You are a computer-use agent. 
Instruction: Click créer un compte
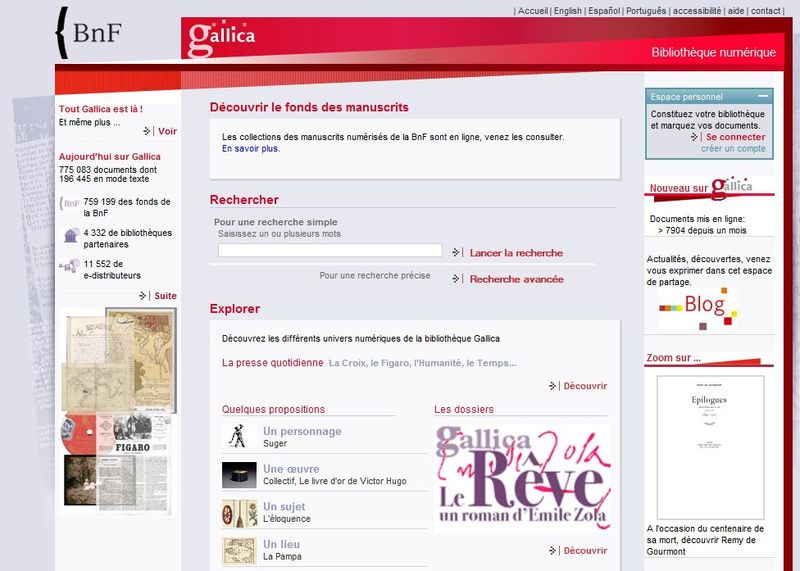tap(733, 148)
